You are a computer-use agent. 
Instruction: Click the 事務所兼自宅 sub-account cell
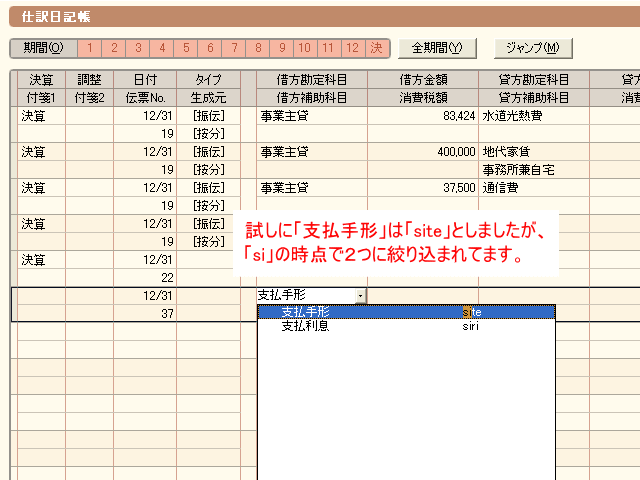(x=534, y=170)
